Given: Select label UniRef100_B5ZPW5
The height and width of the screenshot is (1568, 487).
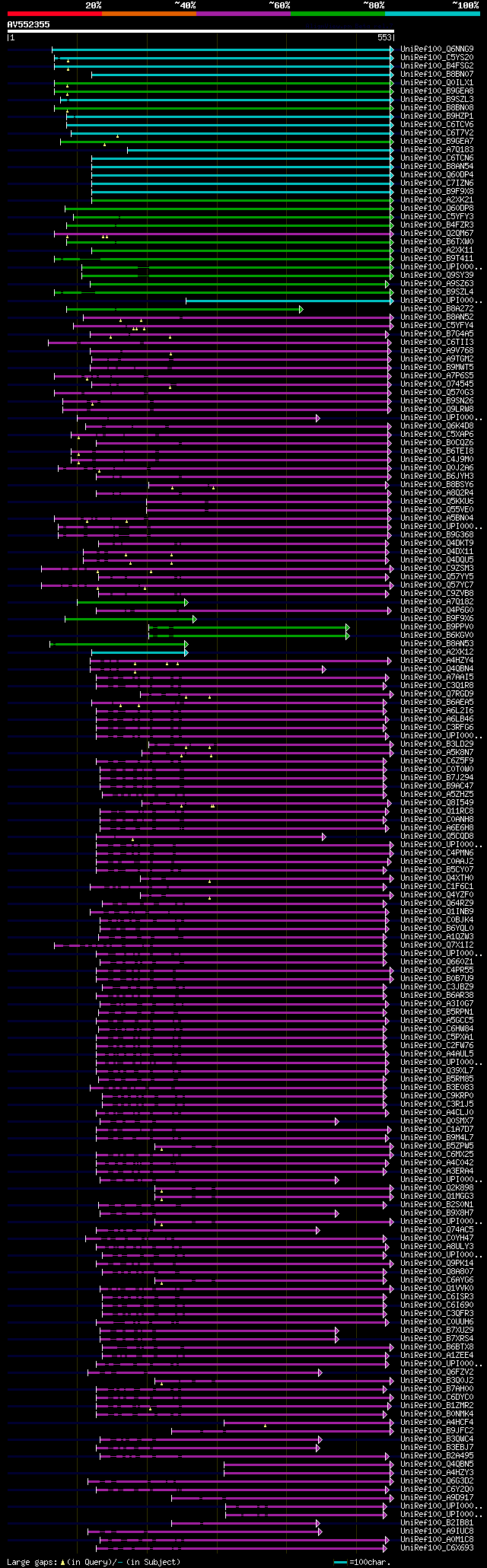Looking at the screenshot, I should (437, 1146).
